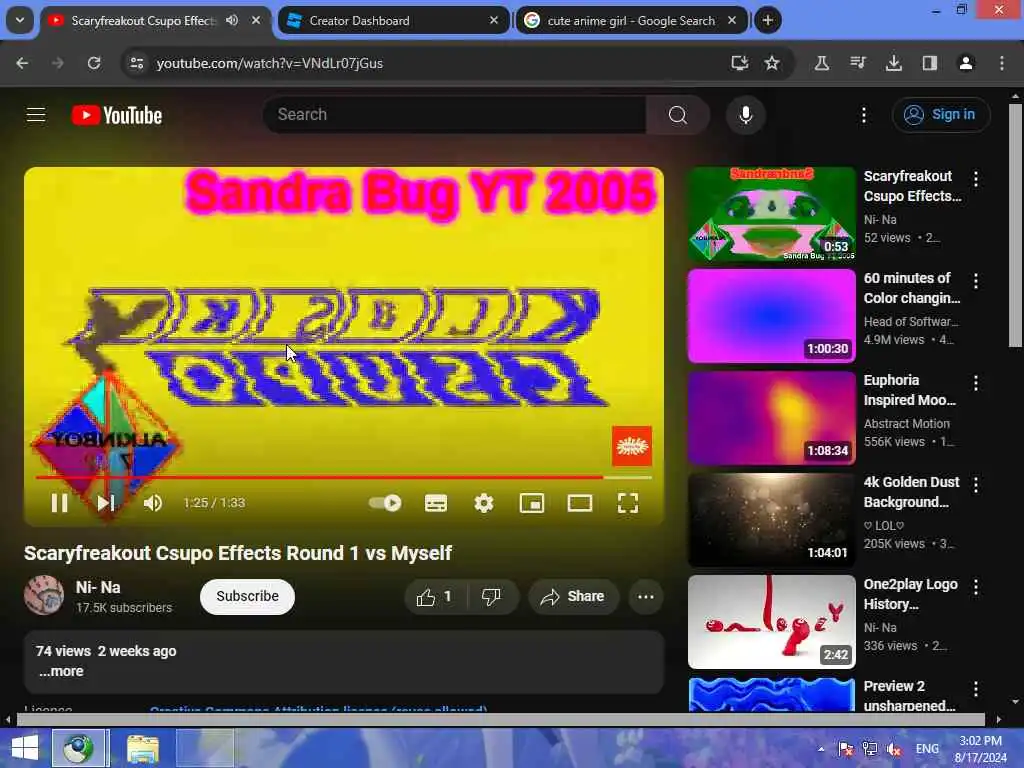
Task: Click the video progress bar
Action: 344,477
